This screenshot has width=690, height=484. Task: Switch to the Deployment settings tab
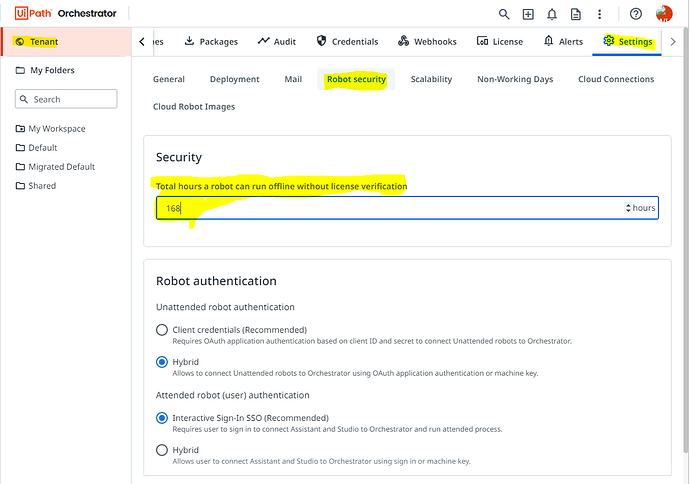[235, 79]
